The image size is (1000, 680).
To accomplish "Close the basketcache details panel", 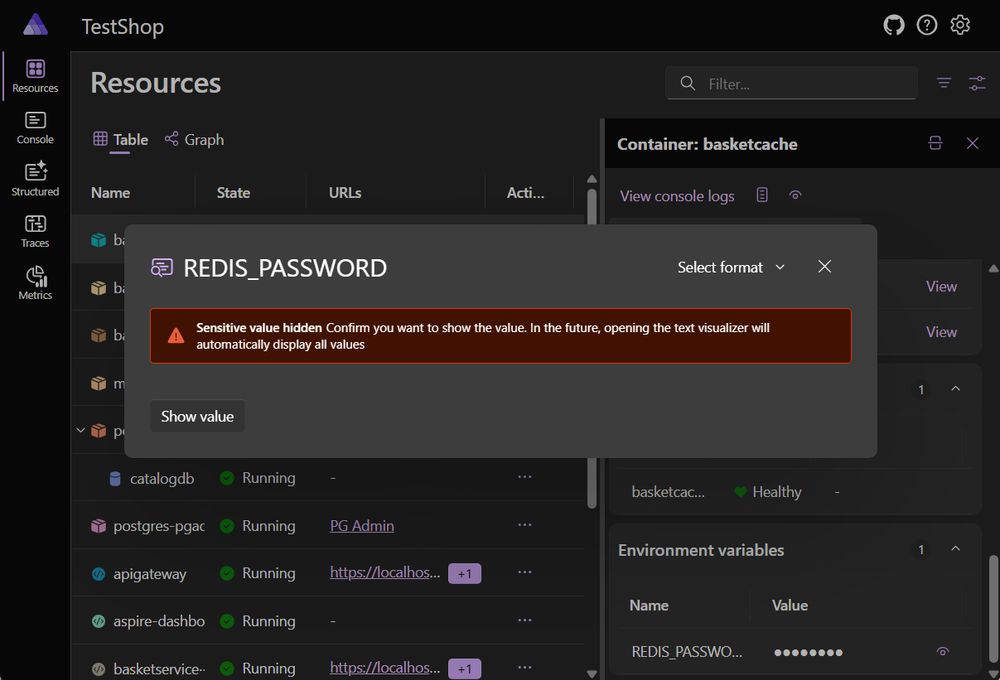I will [972, 143].
